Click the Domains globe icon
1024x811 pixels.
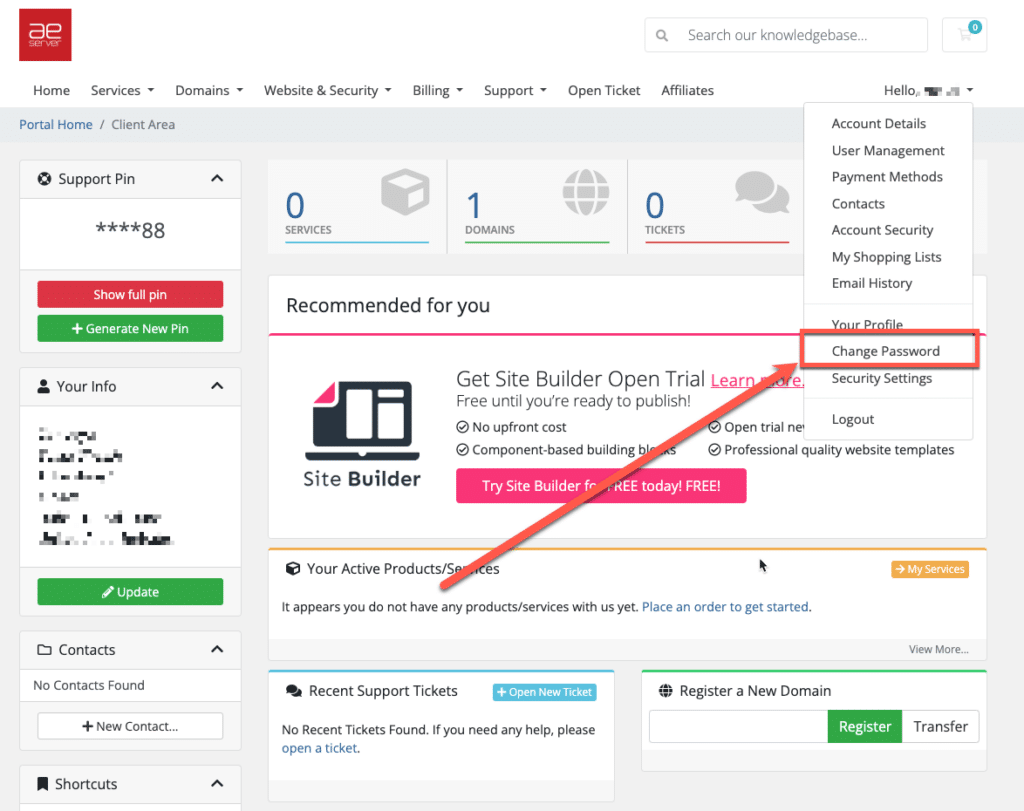586,192
